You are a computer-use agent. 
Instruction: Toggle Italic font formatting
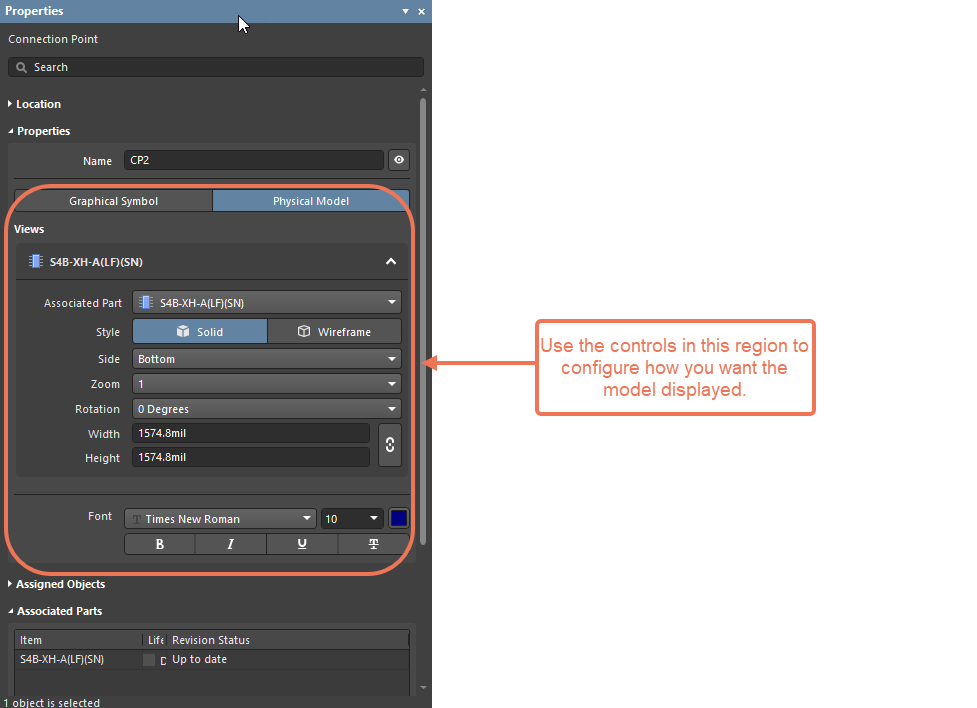[231, 544]
